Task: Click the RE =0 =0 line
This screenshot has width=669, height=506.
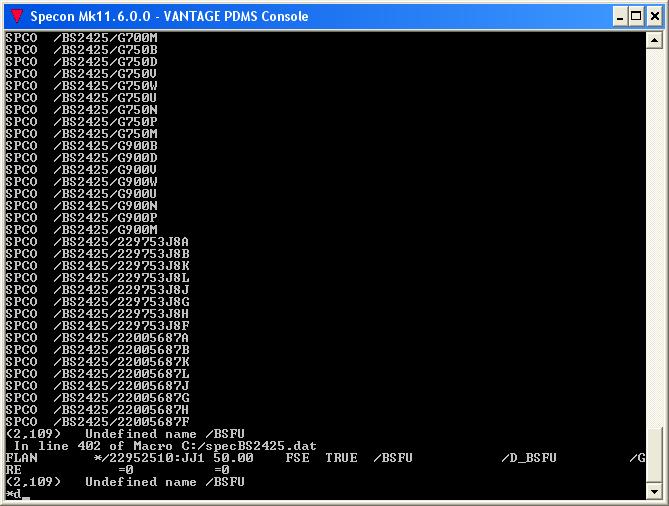Action: coord(117,470)
